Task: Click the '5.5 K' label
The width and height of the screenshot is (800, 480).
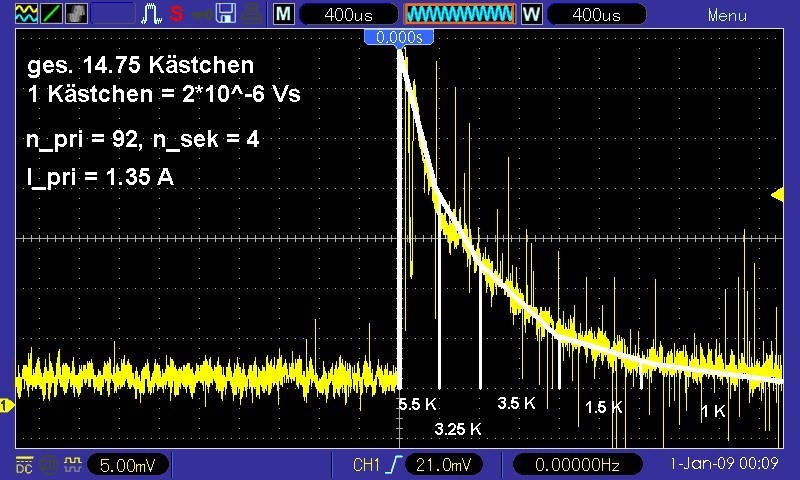Action: (x=417, y=404)
